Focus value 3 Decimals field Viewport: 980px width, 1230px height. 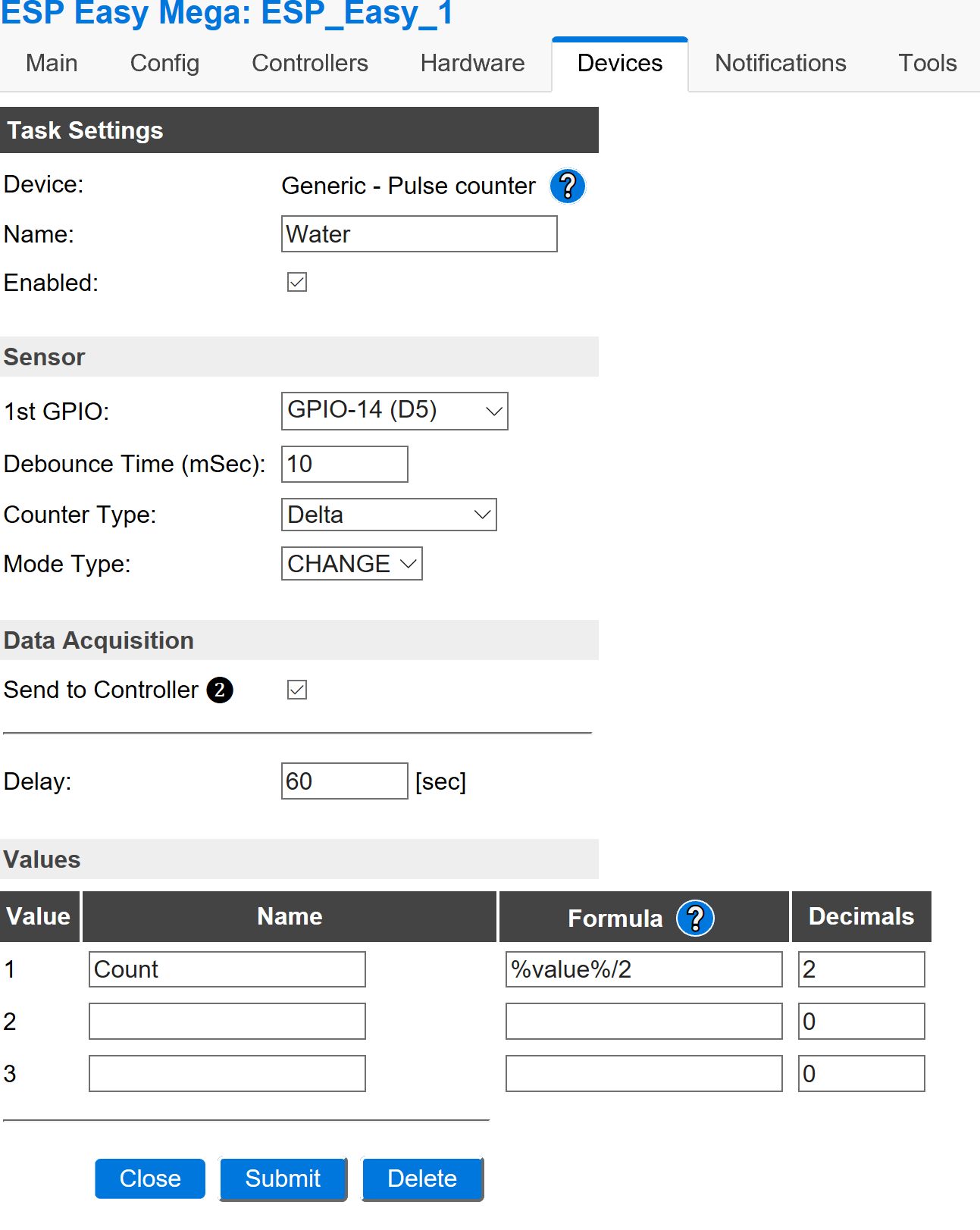(x=862, y=1074)
